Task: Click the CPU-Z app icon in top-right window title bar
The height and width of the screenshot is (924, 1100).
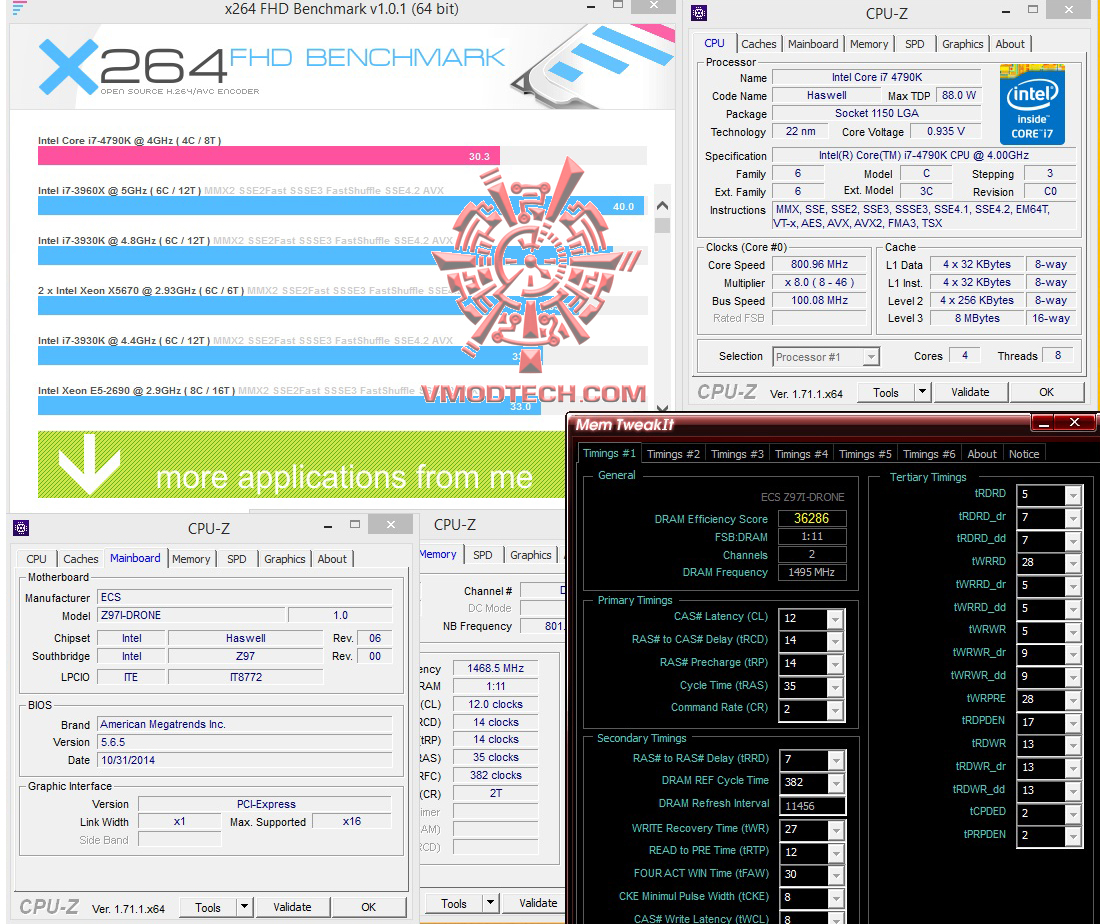Action: [x=699, y=13]
